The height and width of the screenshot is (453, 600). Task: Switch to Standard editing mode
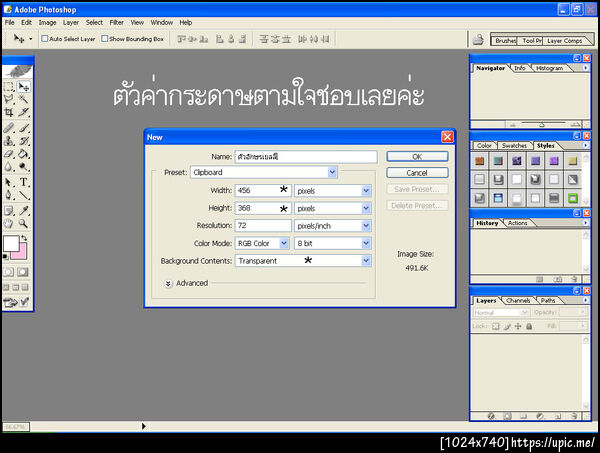9,272
